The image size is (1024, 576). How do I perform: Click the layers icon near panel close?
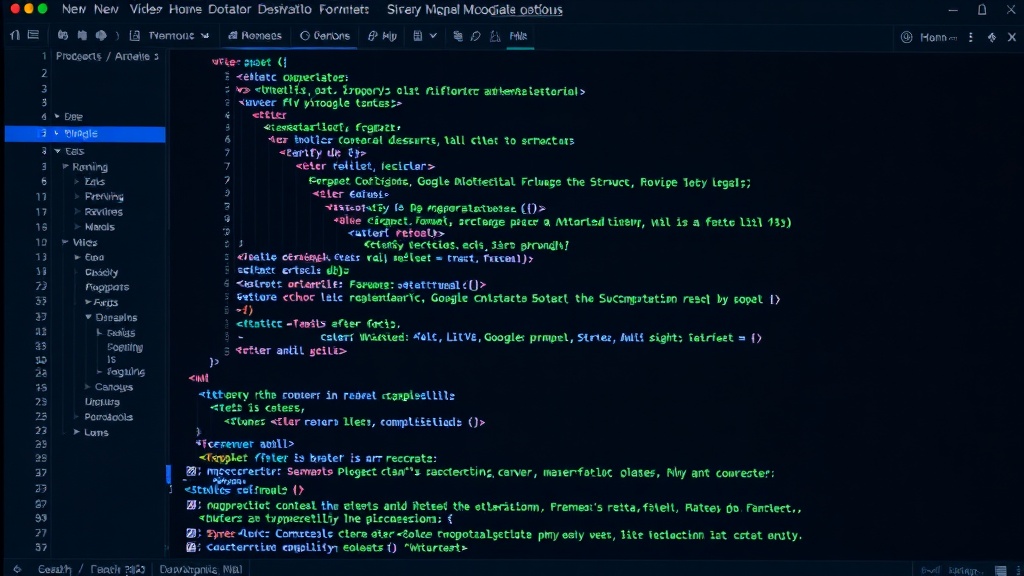coord(991,37)
